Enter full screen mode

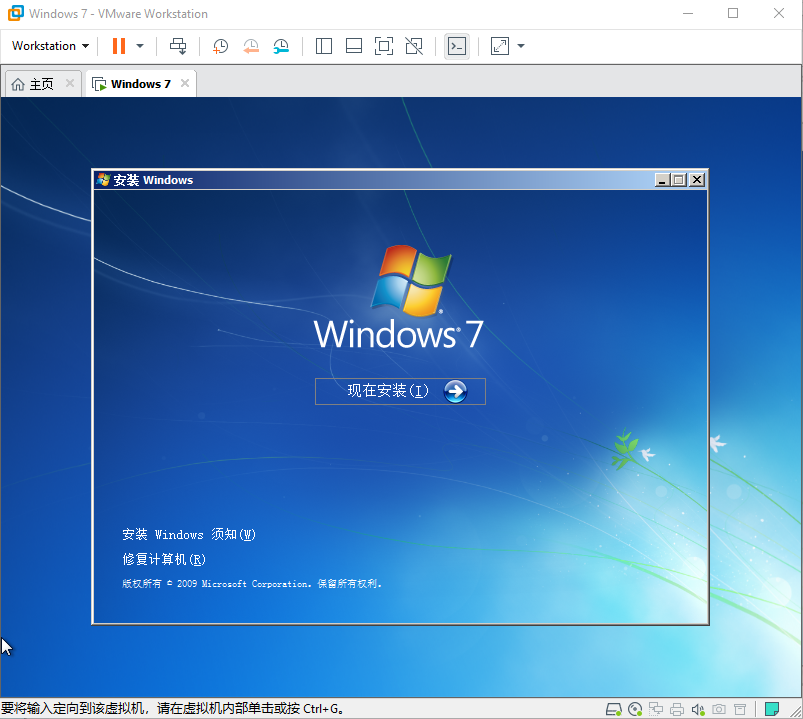(384, 46)
